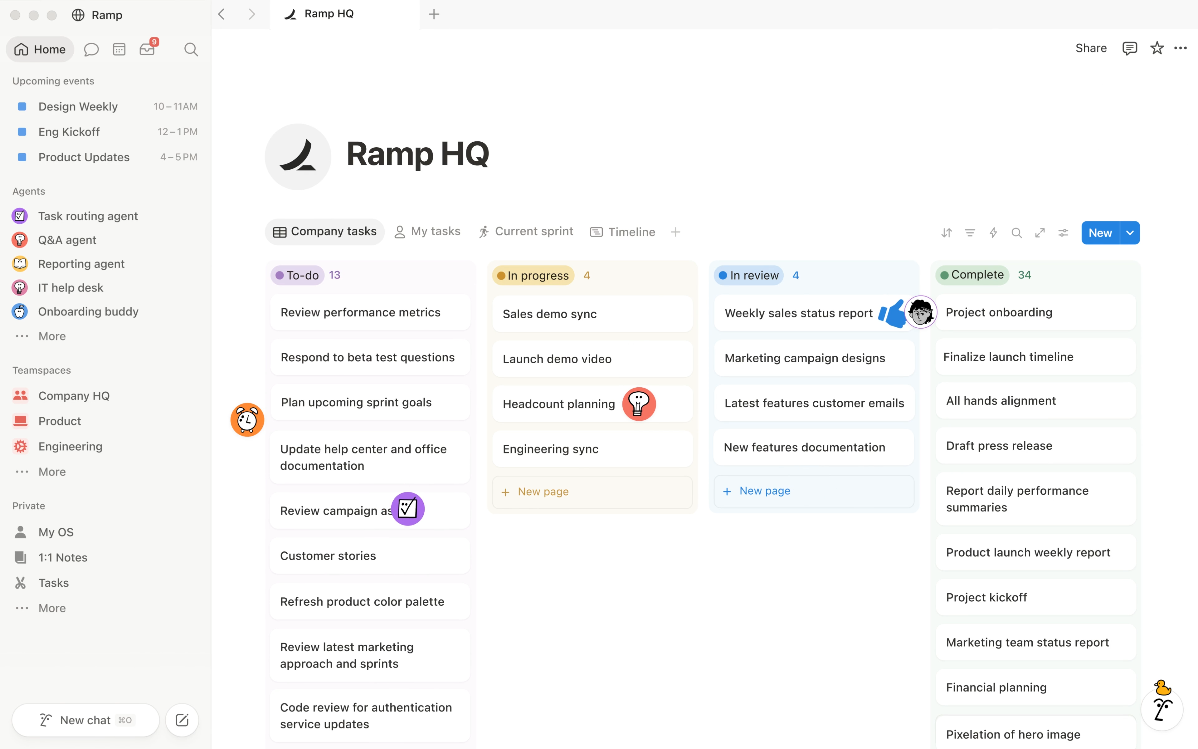Add a new tab with plus icon
The width and height of the screenshot is (1198, 749).
[434, 14]
